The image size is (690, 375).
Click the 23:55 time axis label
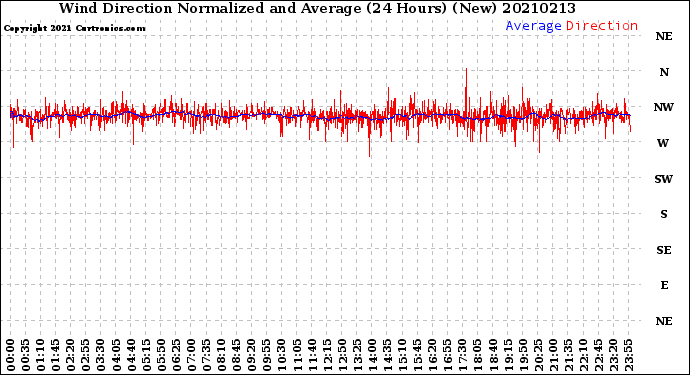[x=628, y=355]
